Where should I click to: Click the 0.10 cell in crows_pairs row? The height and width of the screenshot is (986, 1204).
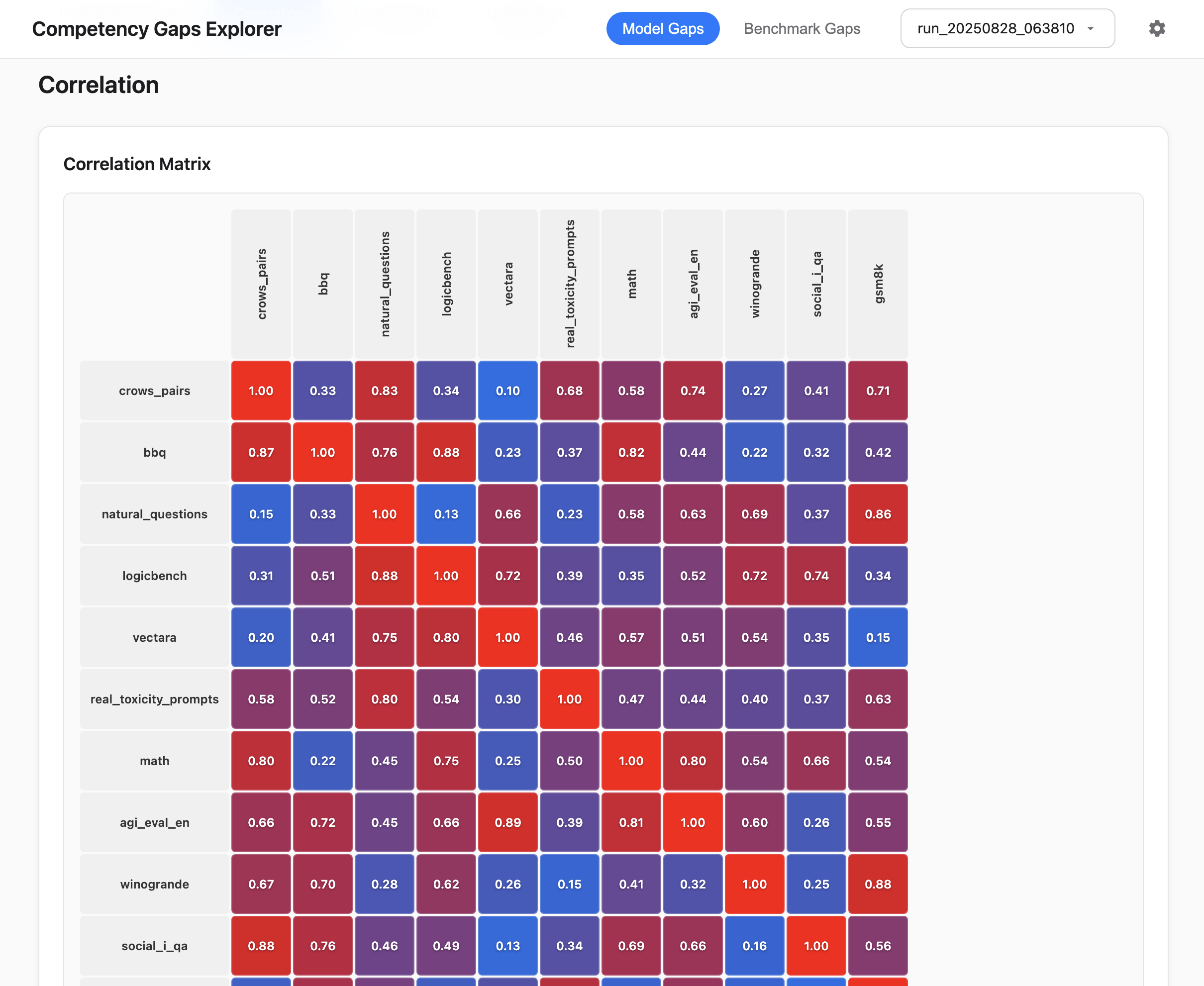tap(508, 391)
